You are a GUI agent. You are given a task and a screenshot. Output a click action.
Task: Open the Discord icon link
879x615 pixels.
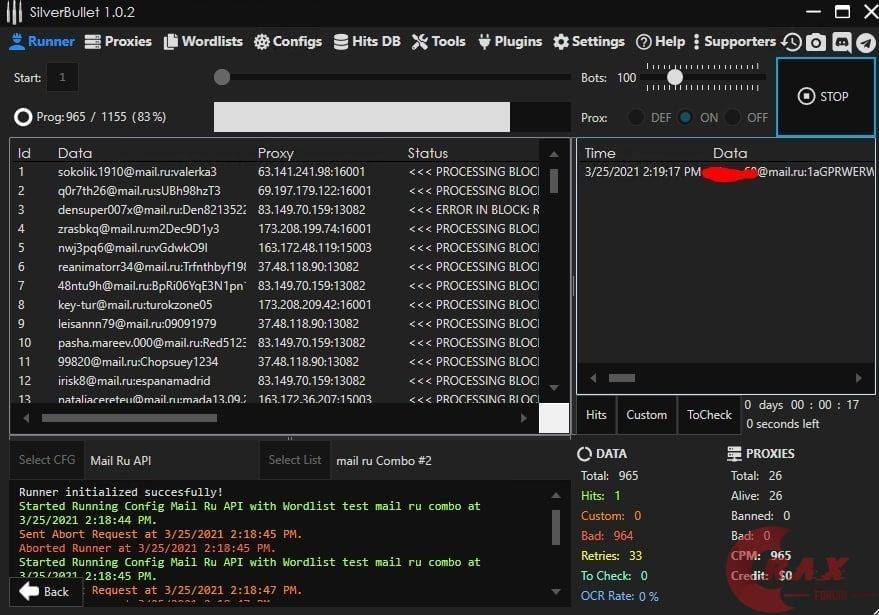841,43
